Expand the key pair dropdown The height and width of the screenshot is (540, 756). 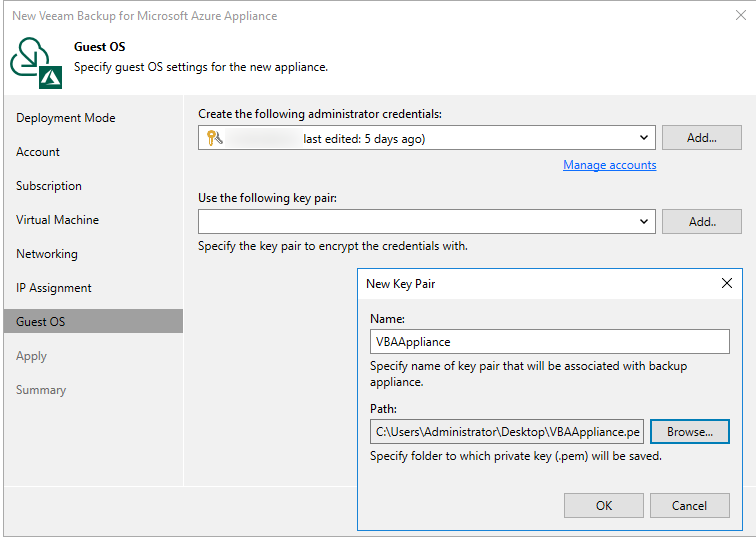pyautogui.click(x=643, y=221)
